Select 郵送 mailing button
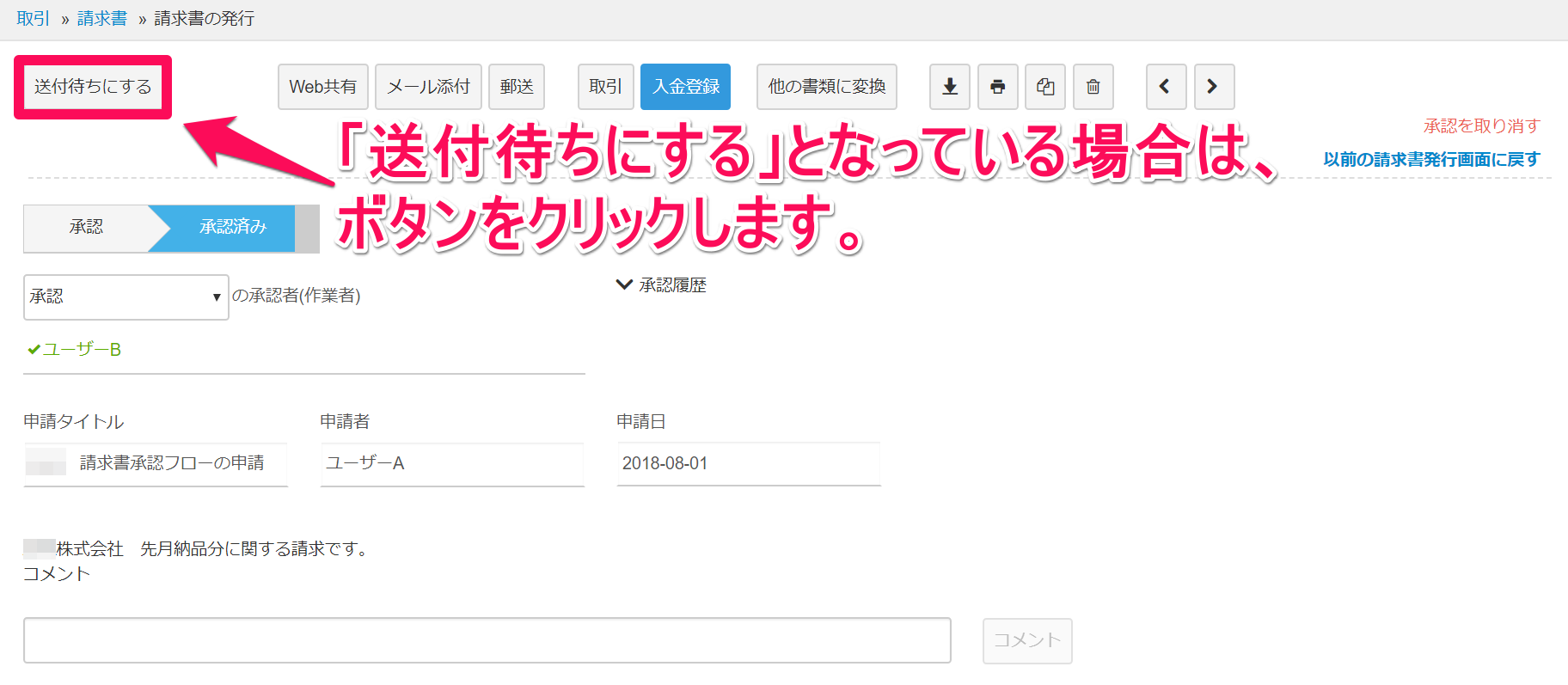1568x685 pixels. coord(517,87)
